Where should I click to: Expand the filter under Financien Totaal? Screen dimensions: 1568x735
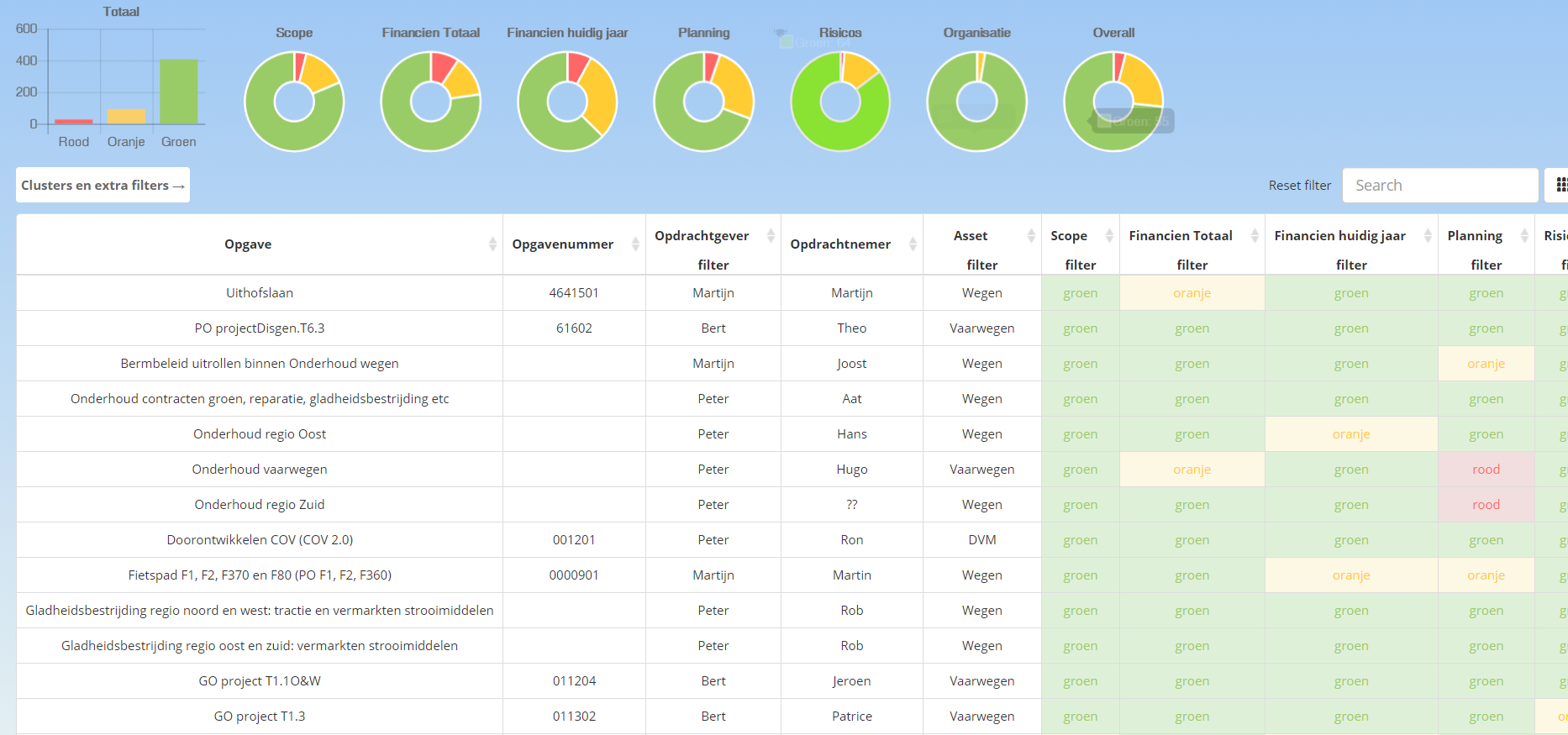point(1192,265)
